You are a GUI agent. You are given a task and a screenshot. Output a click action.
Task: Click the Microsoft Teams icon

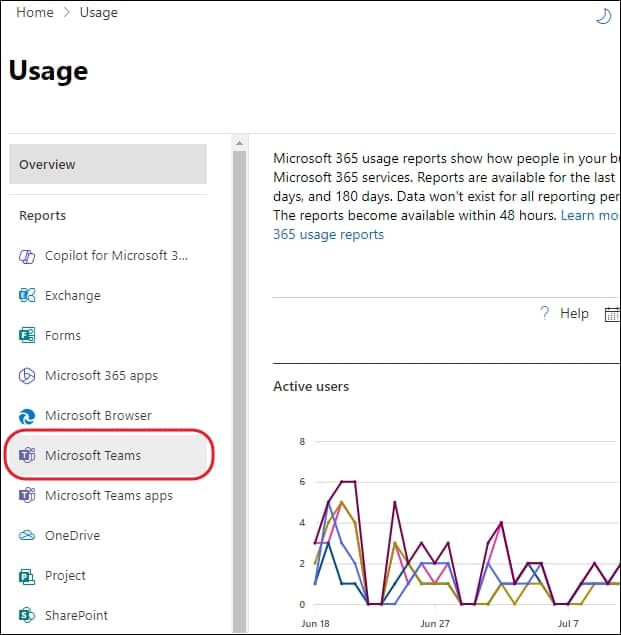pyautogui.click(x=27, y=455)
